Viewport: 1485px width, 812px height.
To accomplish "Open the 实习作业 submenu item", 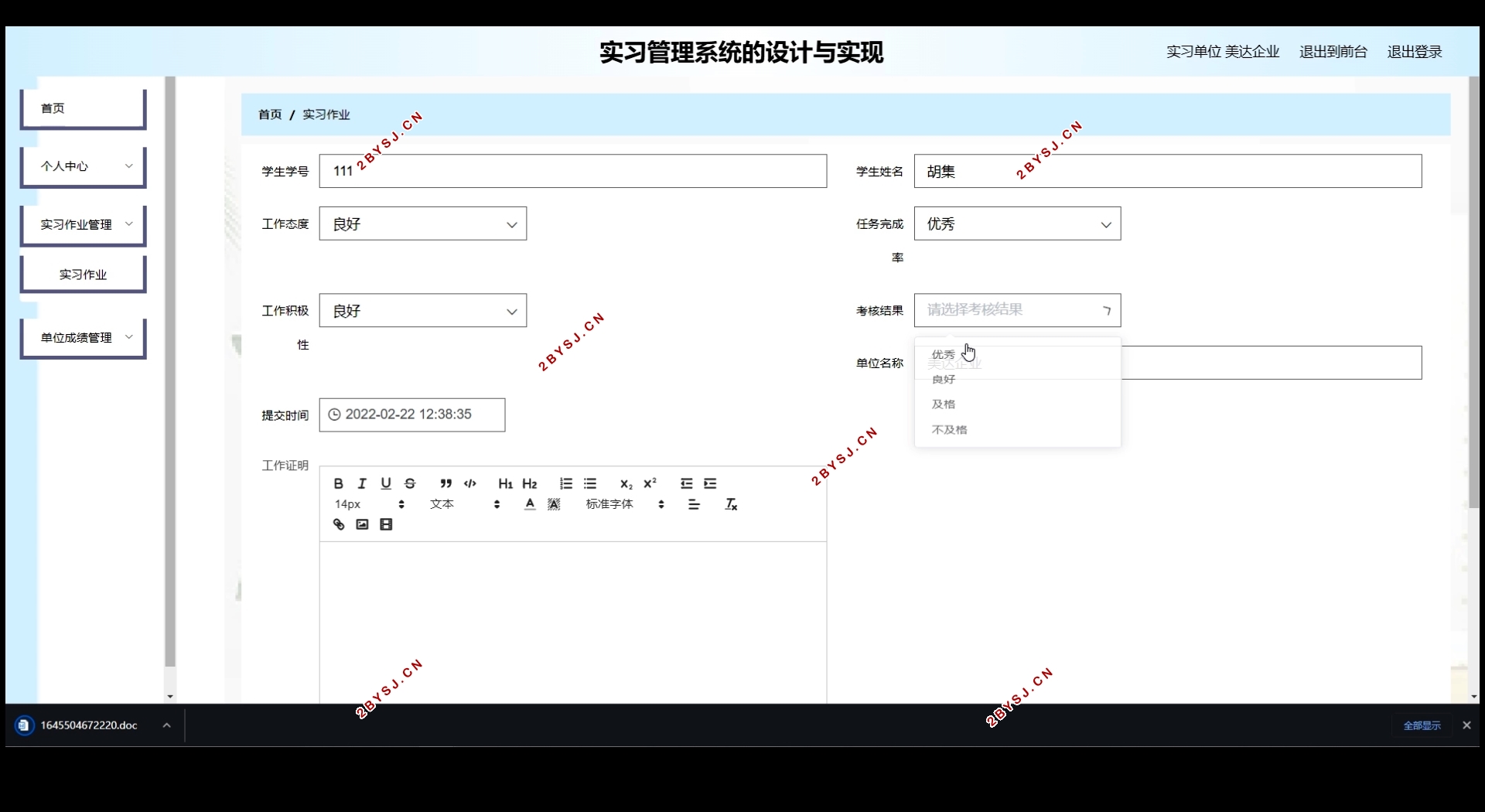I will (x=83, y=275).
